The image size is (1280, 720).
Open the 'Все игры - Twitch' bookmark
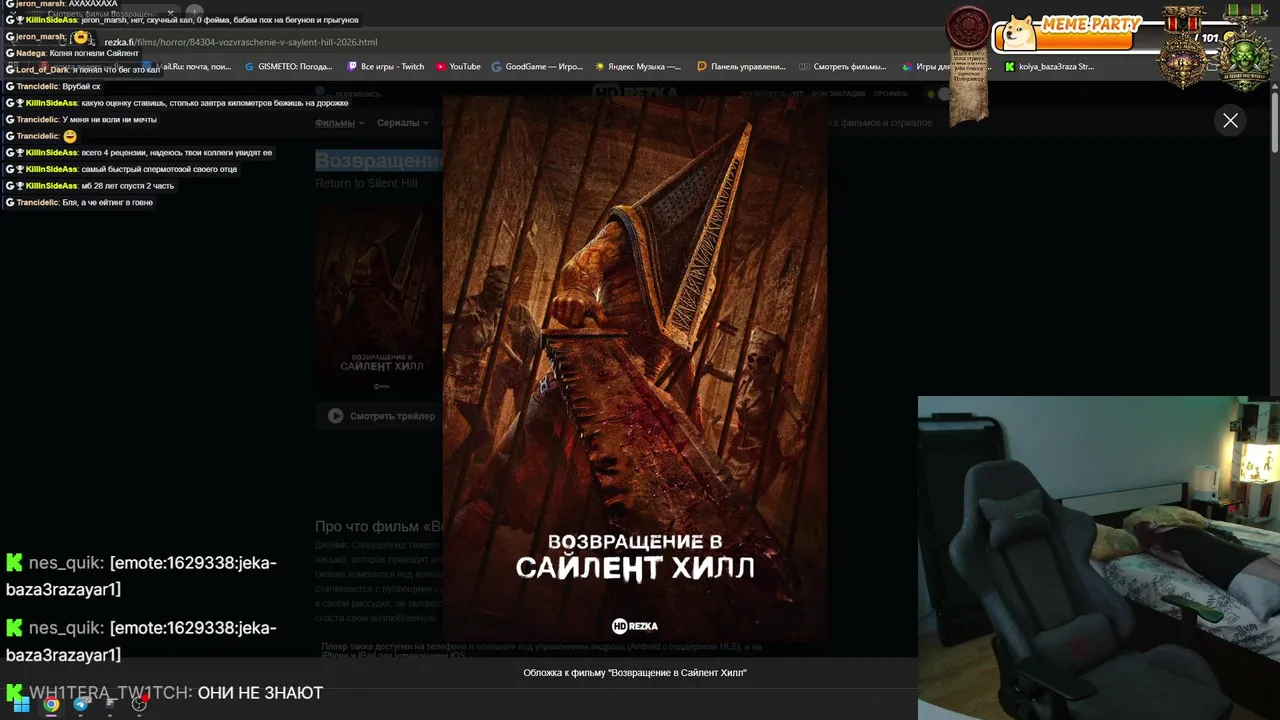386,67
